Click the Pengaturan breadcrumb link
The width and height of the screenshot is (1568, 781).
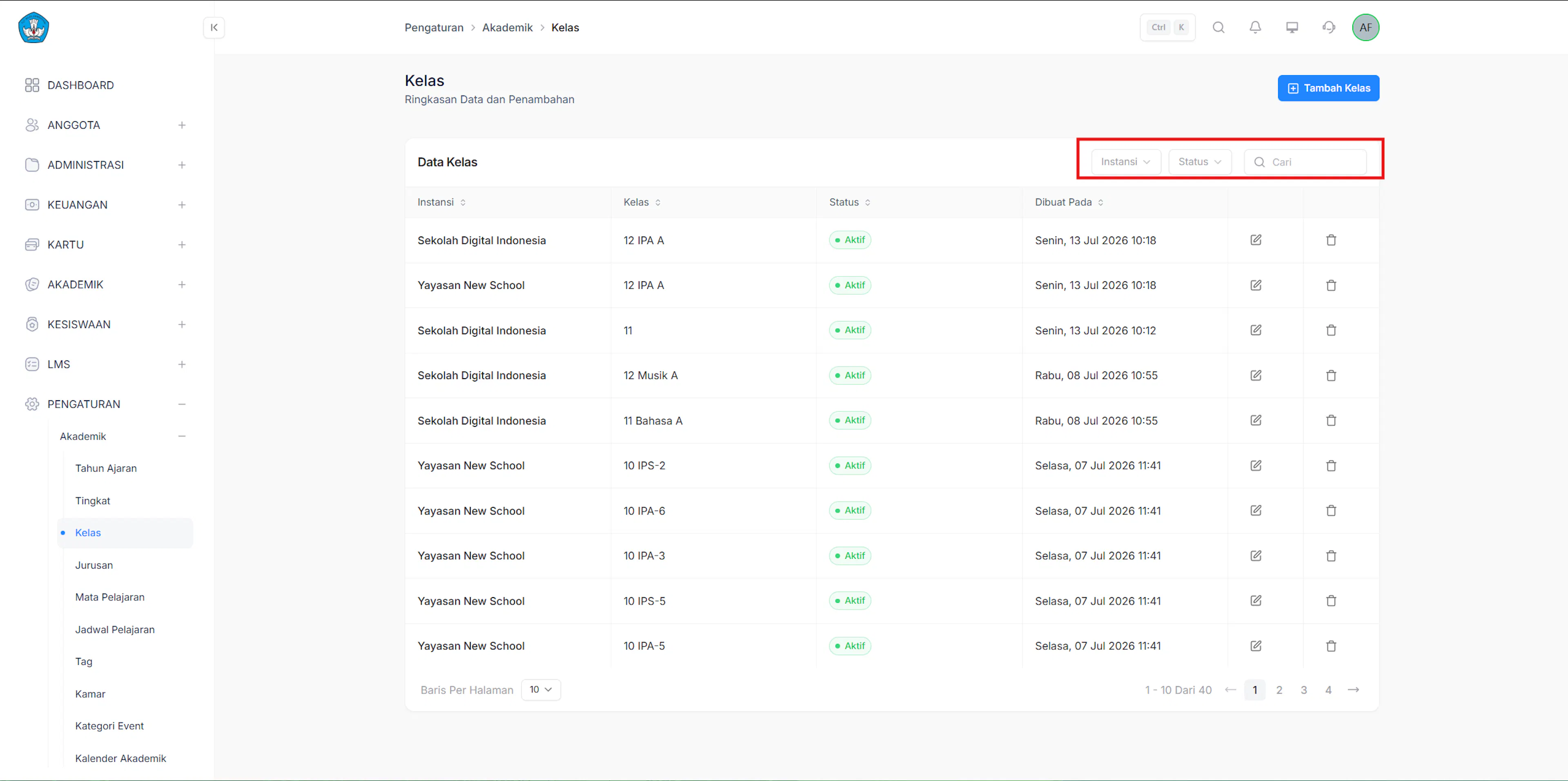434,27
